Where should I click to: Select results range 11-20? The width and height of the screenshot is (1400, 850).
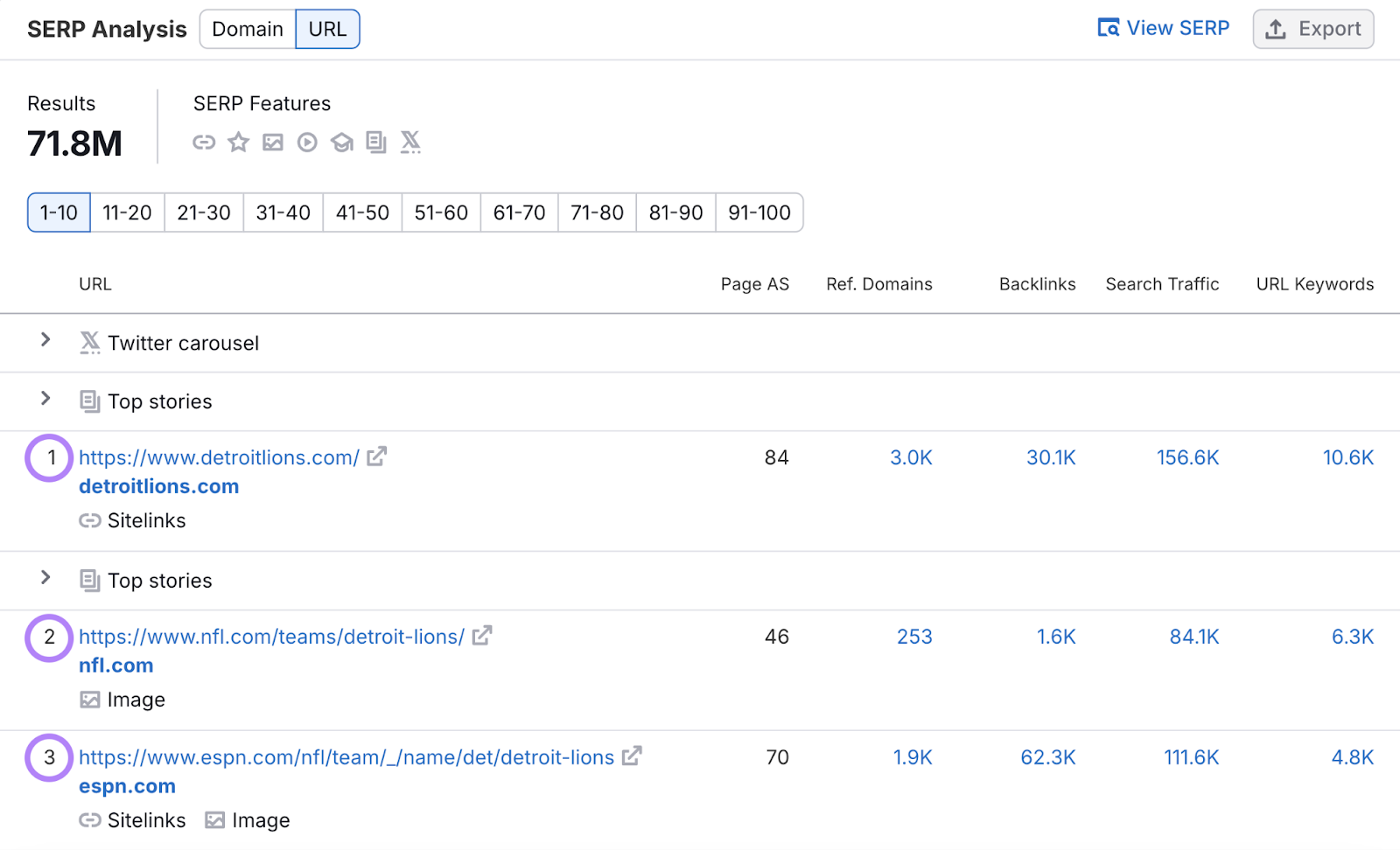coord(127,212)
